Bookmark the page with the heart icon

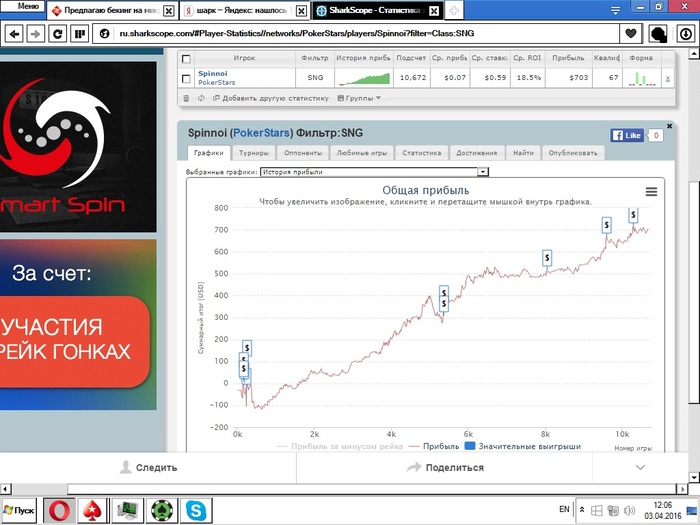pyautogui.click(x=630, y=33)
